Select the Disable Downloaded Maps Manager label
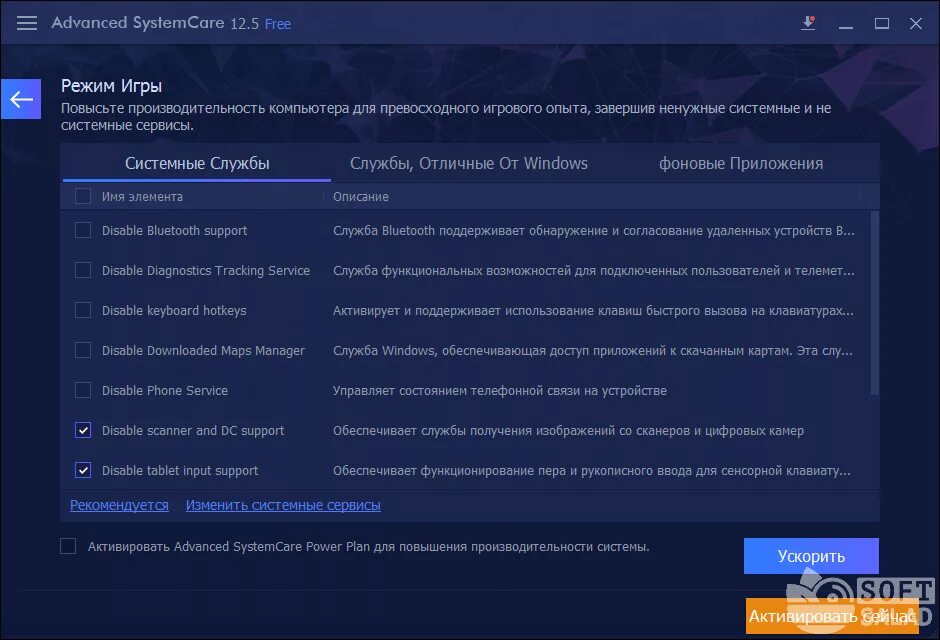This screenshot has height=640, width=940. tap(203, 351)
